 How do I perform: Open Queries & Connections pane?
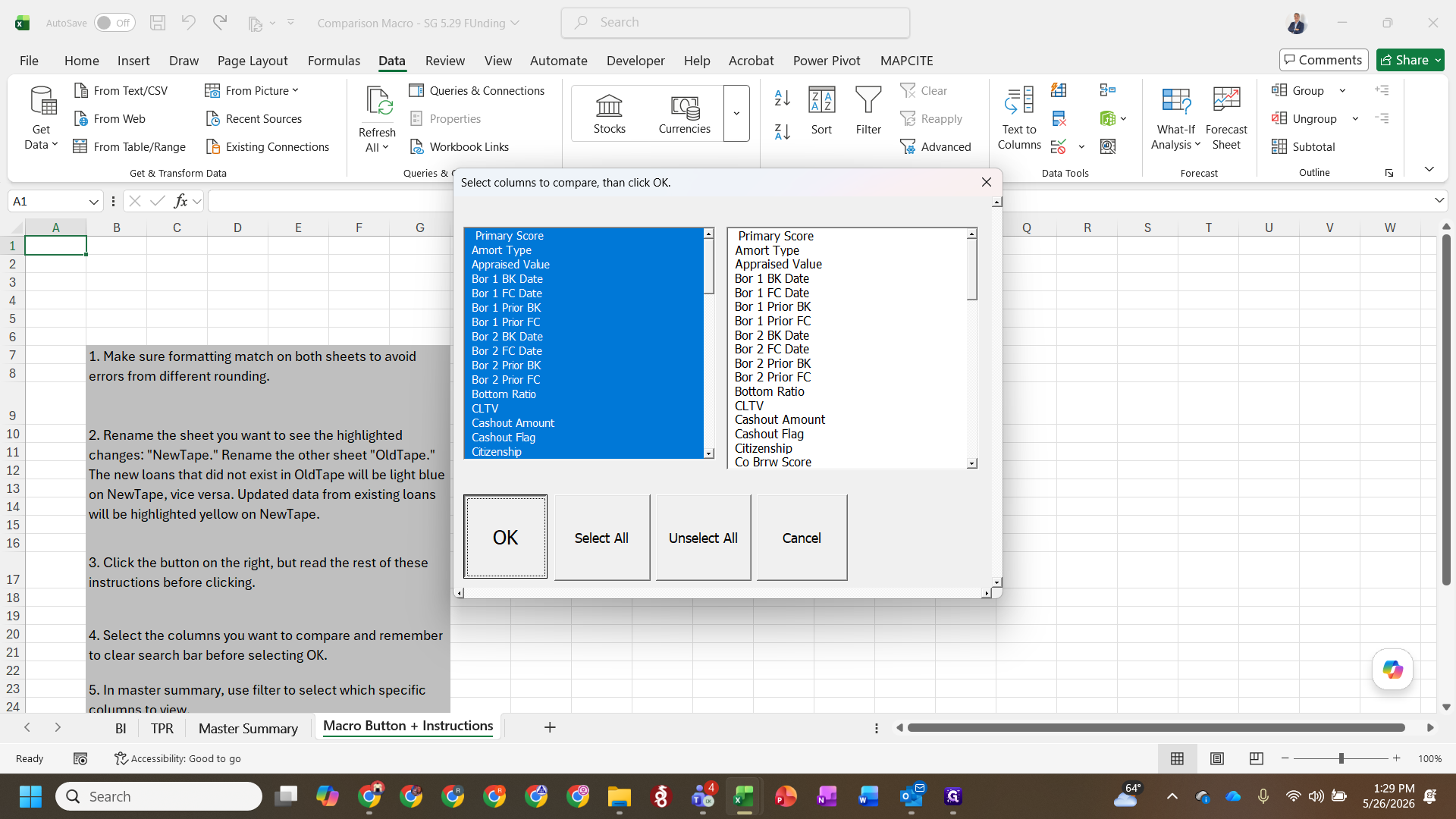477,90
